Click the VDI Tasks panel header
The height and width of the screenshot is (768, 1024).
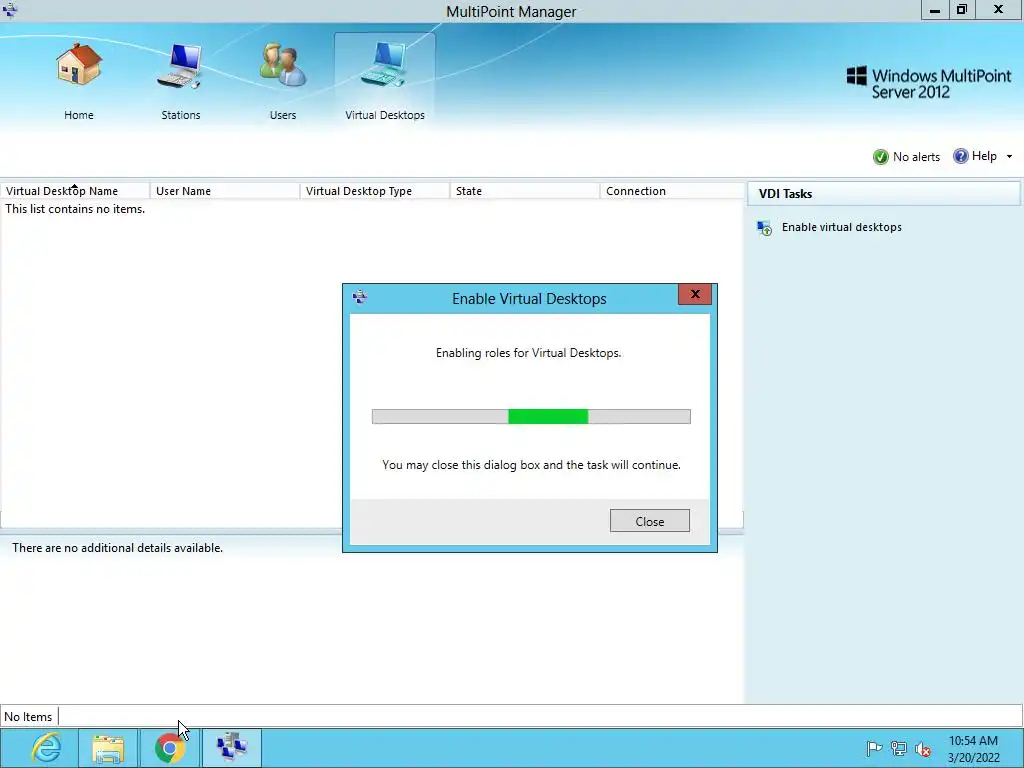pos(884,194)
